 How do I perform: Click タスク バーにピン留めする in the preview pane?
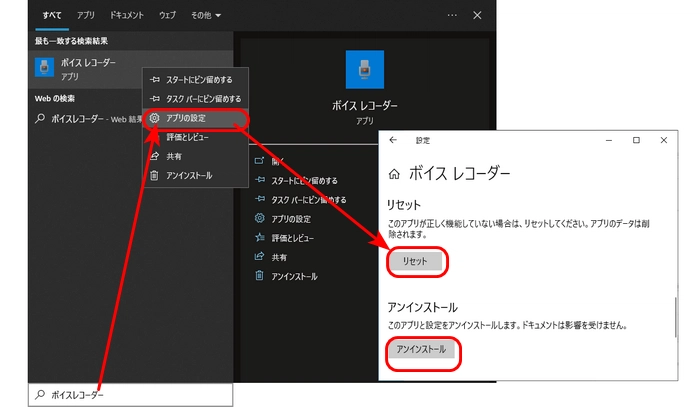point(309,200)
